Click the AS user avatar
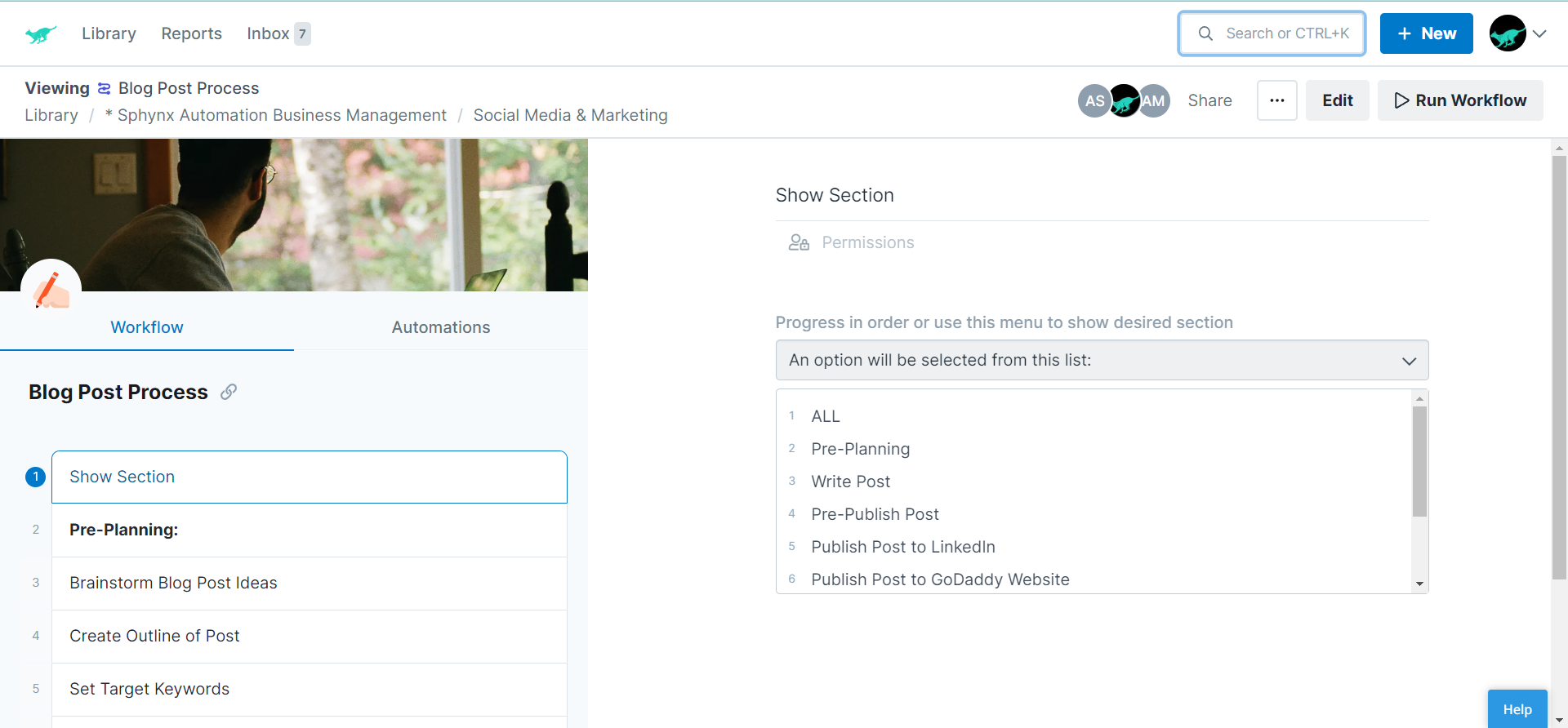This screenshot has height=728, width=1568. click(x=1094, y=101)
